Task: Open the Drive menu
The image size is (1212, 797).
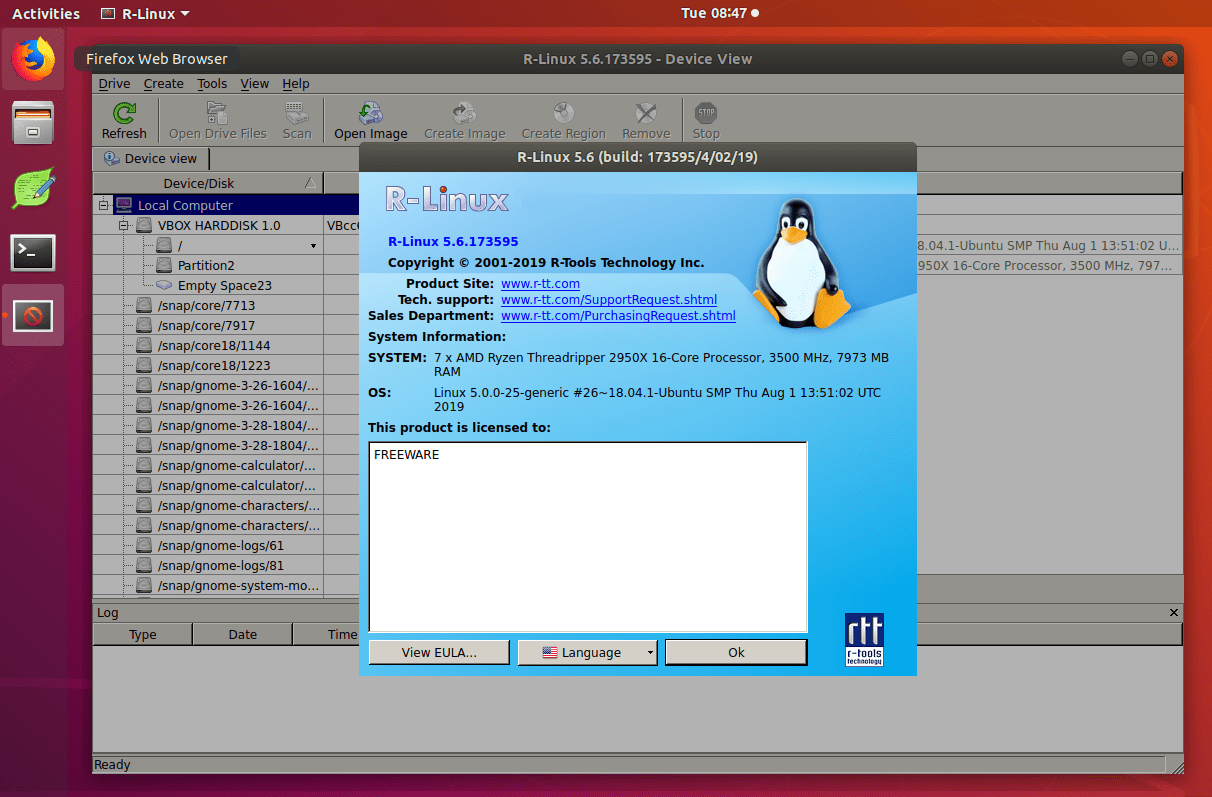Action: pos(114,84)
